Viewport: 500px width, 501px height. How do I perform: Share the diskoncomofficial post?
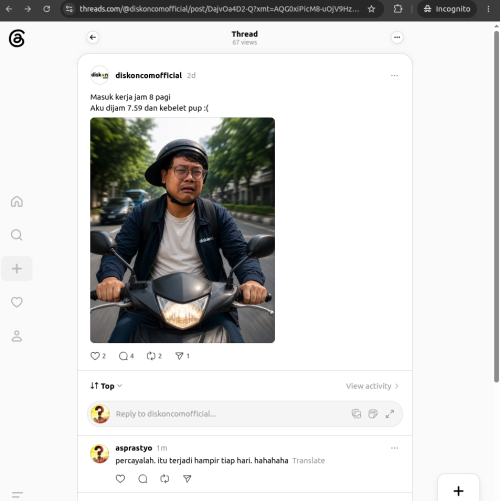[182, 356]
